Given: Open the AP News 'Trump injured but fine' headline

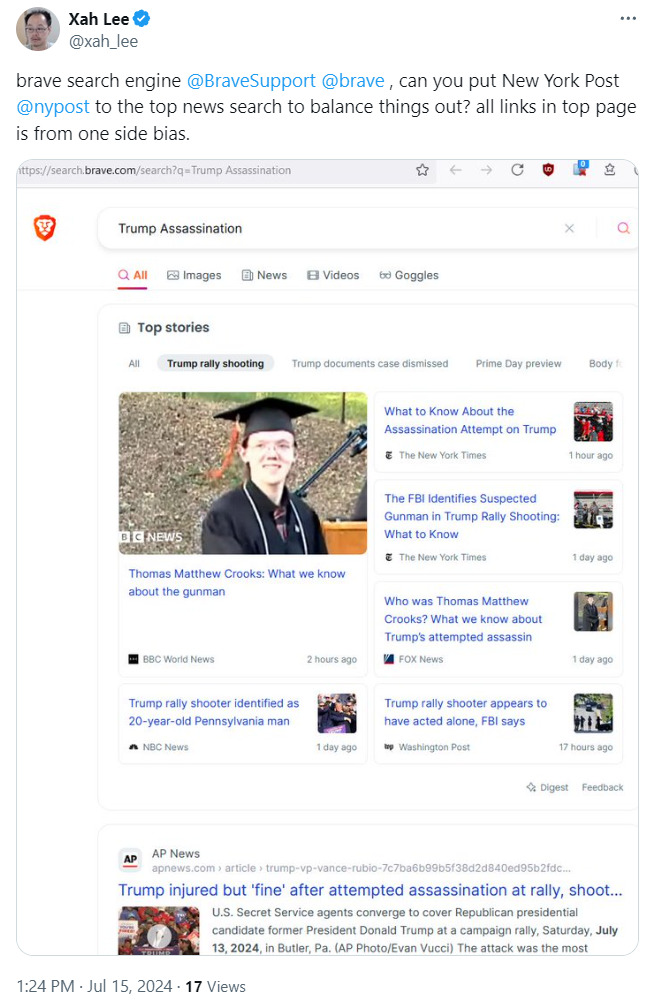Looking at the screenshot, I should 370,889.
